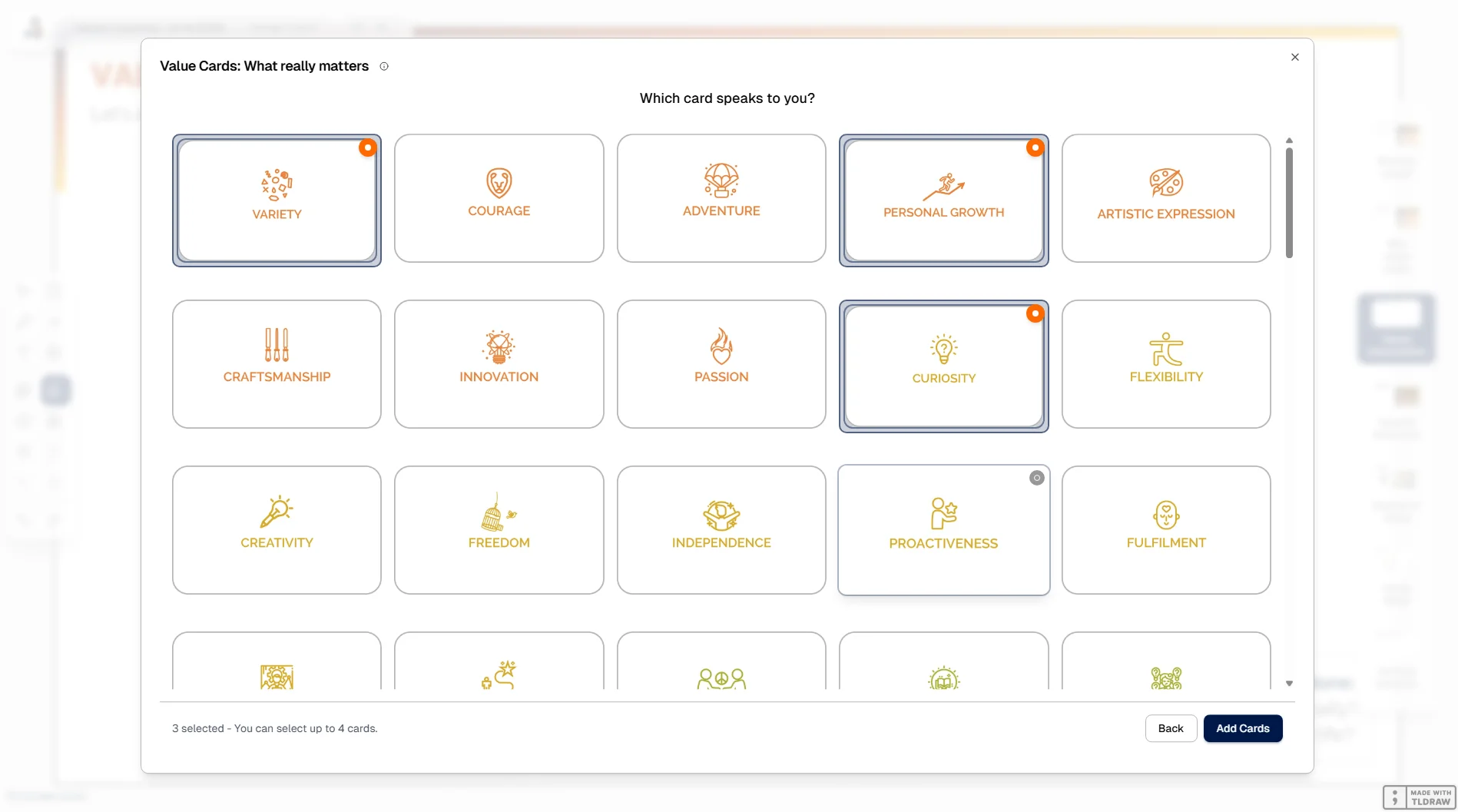This screenshot has height=812, width=1458.
Task: Deselect the Variety card's orange selection dot
Action: click(x=367, y=147)
